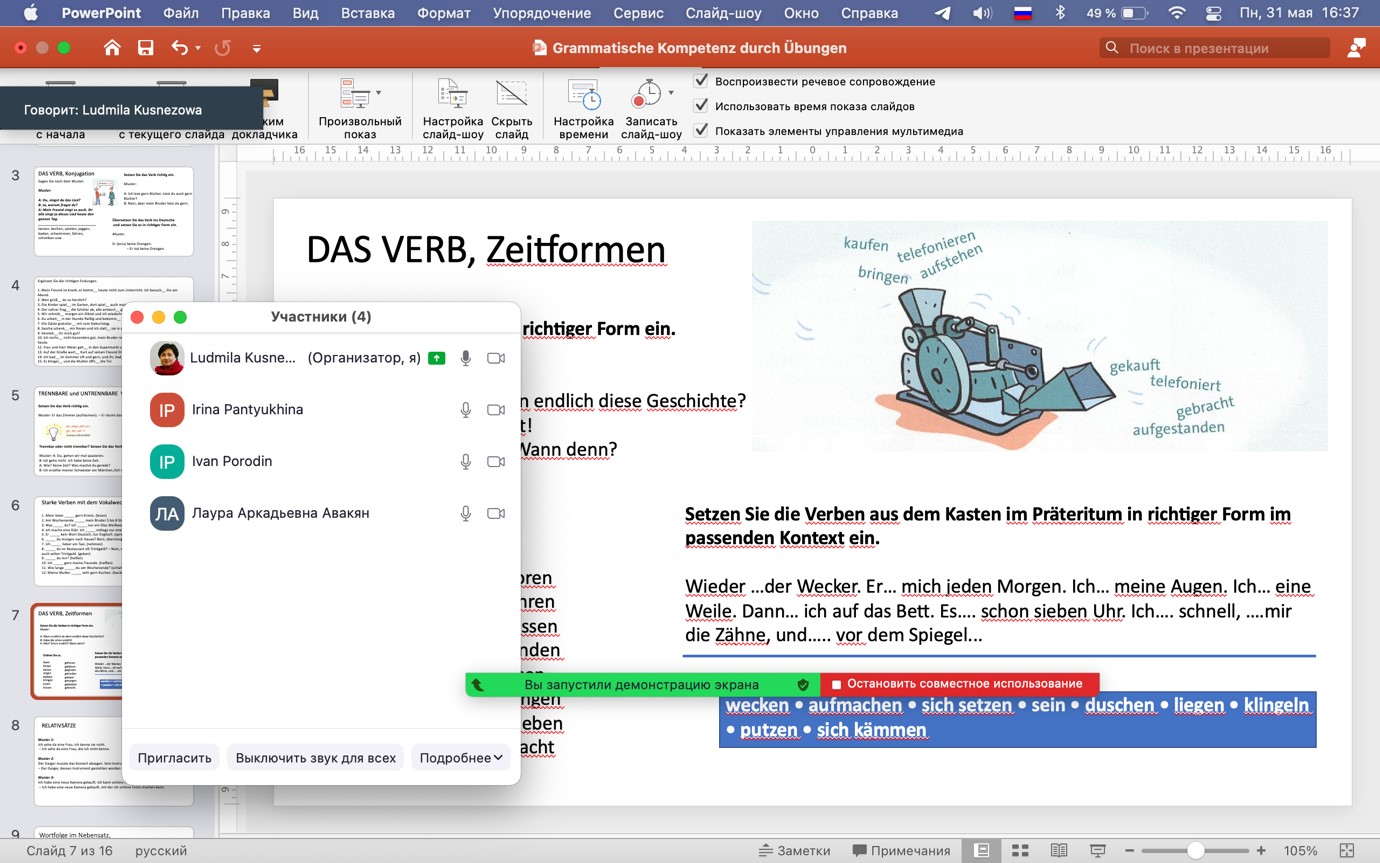Click Поиск в презентации search field
This screenshot has width=1380, height=863.
pos(1215,48)
